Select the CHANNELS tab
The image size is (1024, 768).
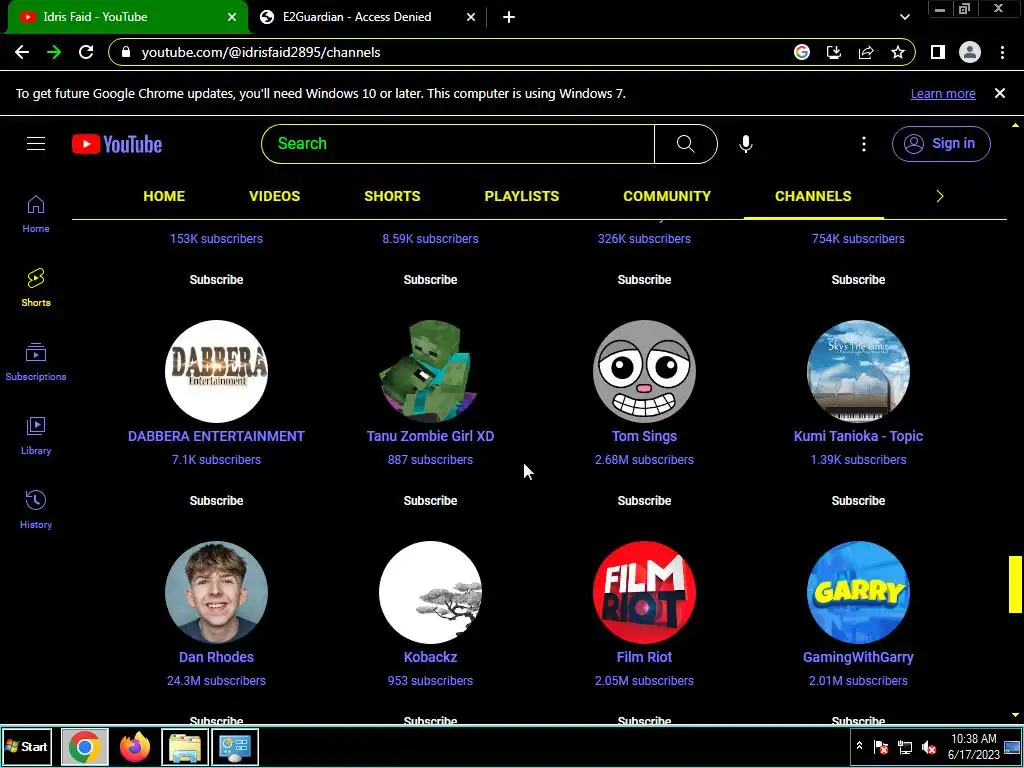coord(813,196)
